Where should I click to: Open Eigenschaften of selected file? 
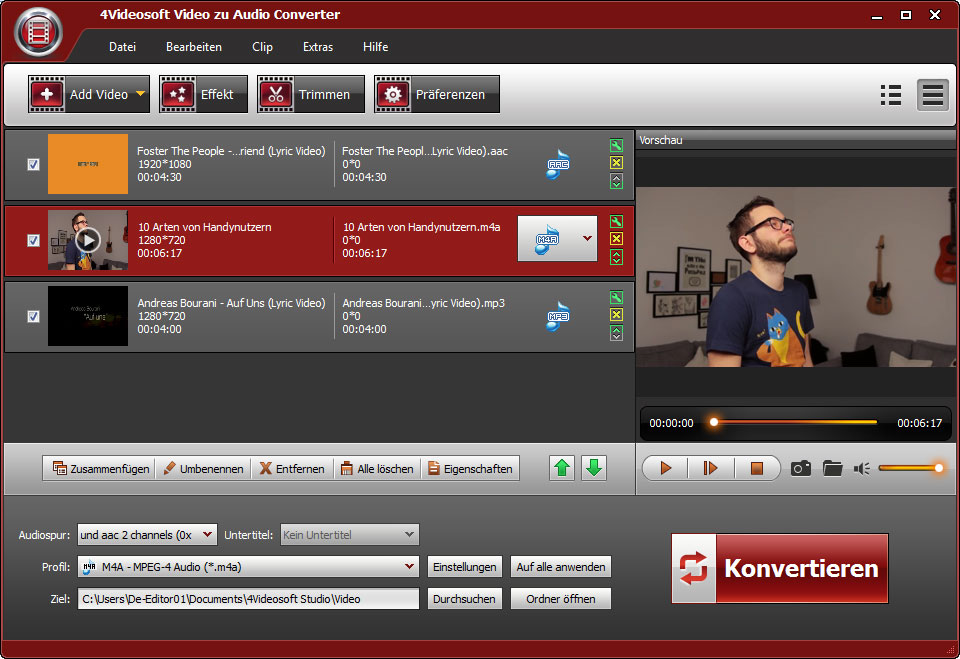pyautogui.click(x=470, y=469)
